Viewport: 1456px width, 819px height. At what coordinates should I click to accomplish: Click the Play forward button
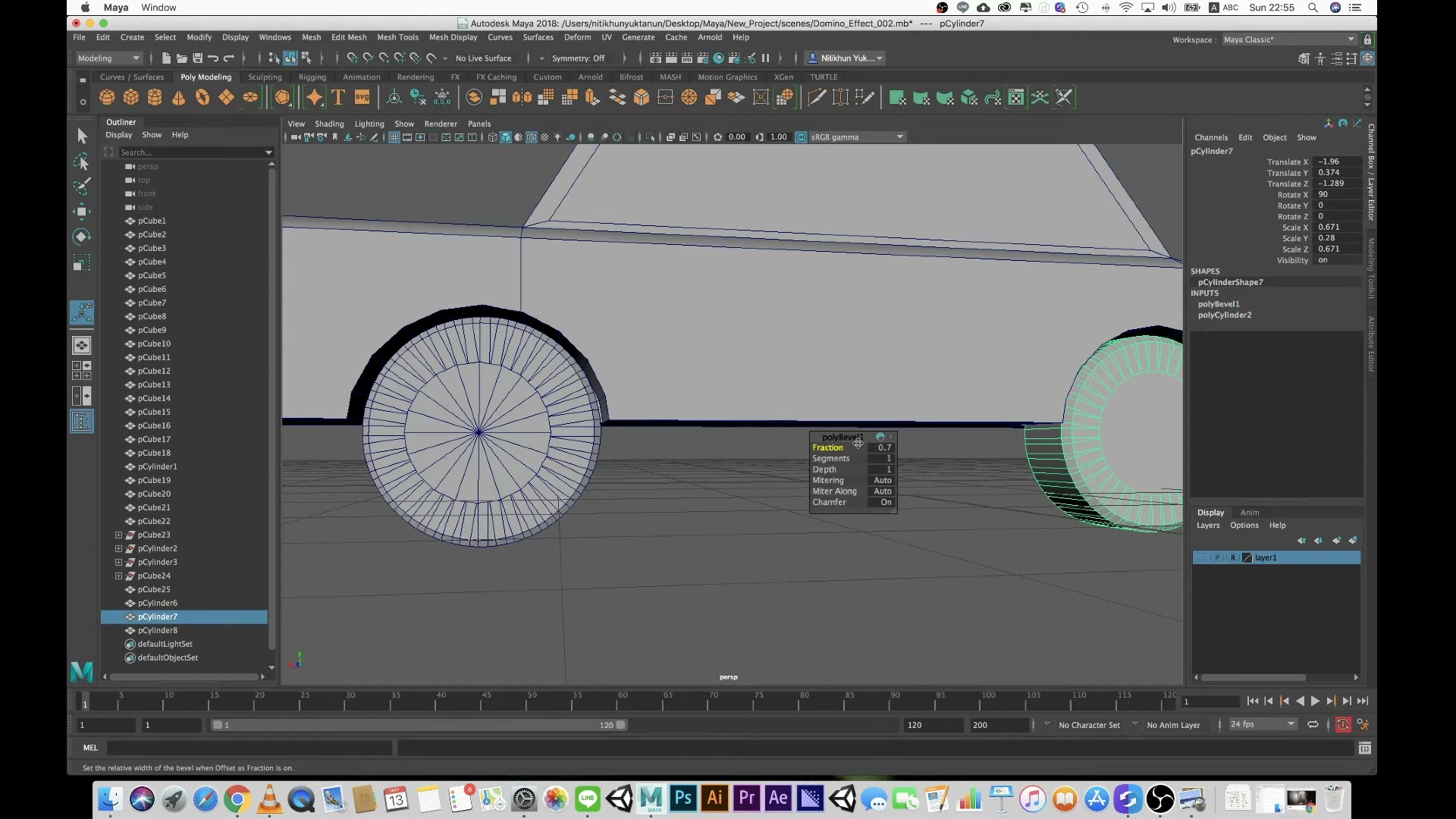1315,702
